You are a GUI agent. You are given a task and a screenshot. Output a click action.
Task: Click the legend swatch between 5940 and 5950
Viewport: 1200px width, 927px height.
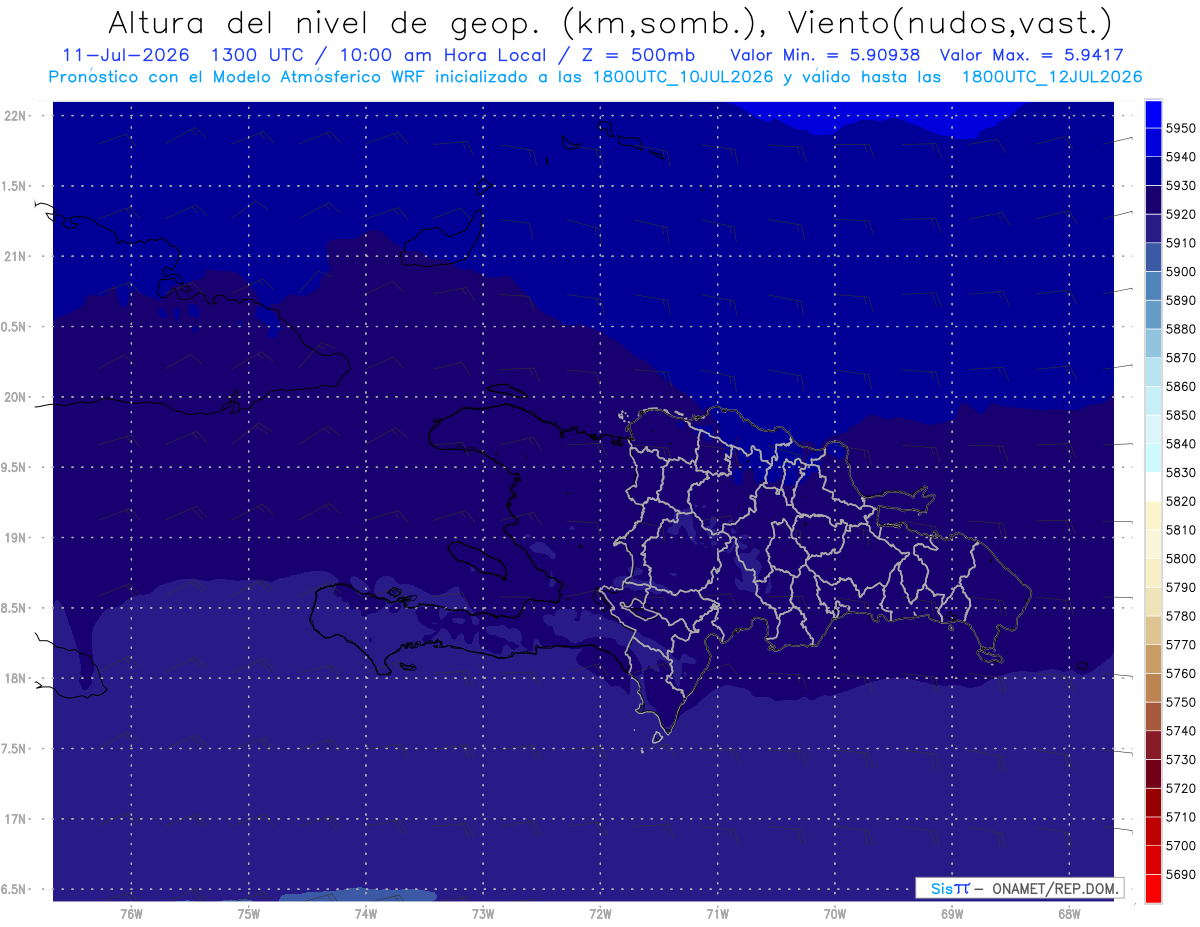[x=1153, y=142]
